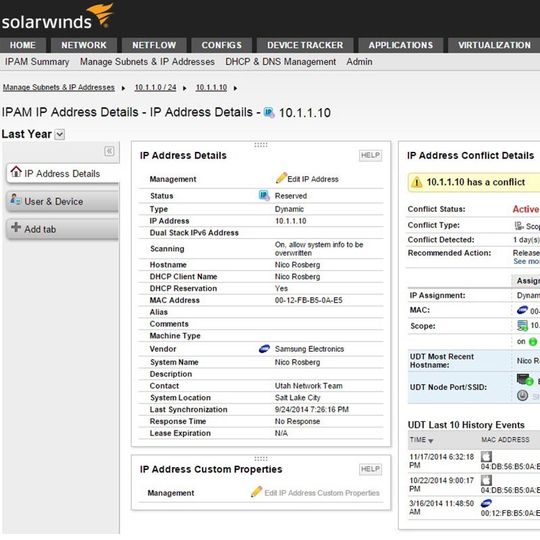
Task: Select the IP Address Details side tab
Action: (63, 173)
